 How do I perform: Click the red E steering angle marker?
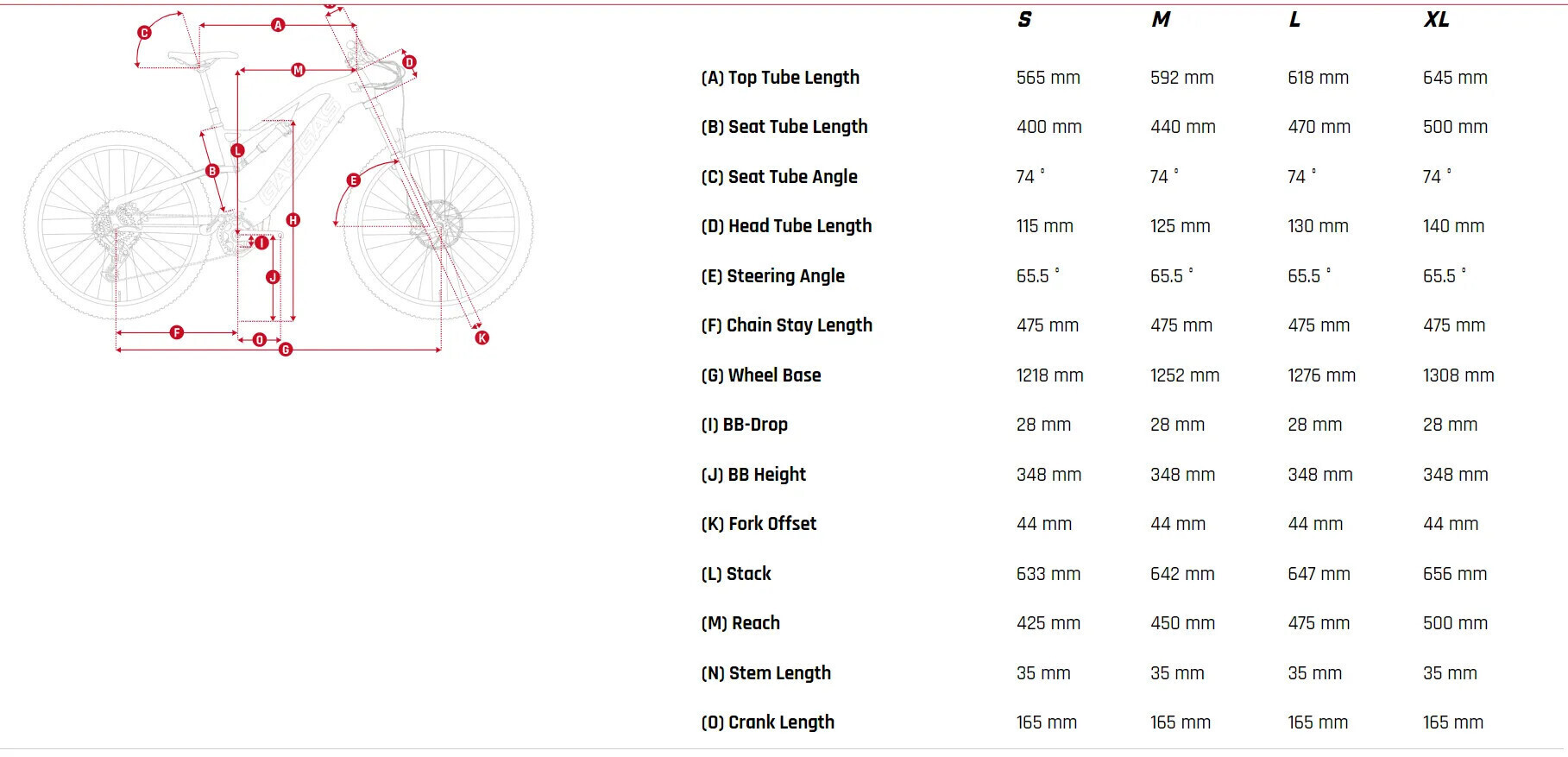coord(353,180)
